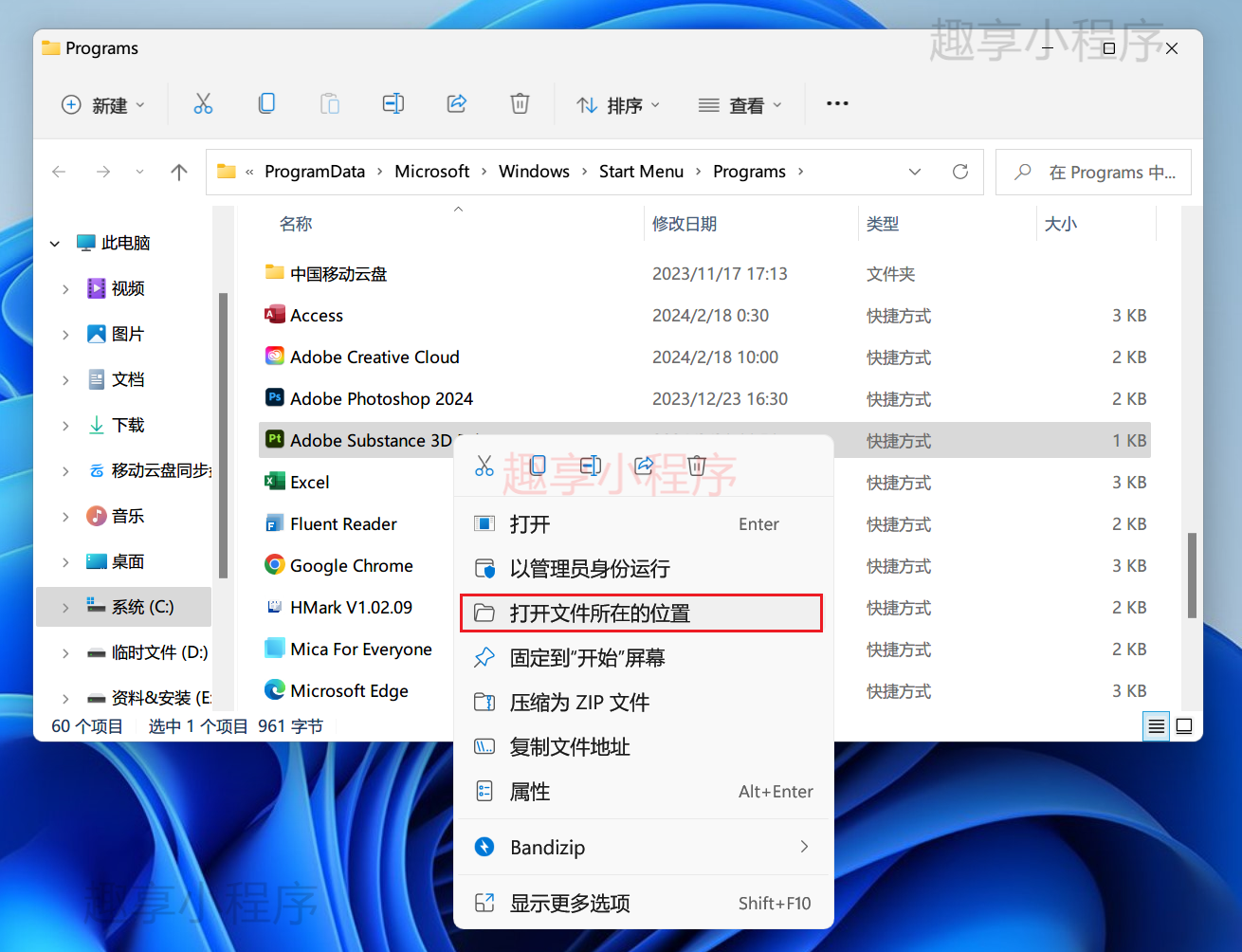The image size is (1242, 952).
Task: Click Windows in the address breadcrumb
Action: pos(534,172)
